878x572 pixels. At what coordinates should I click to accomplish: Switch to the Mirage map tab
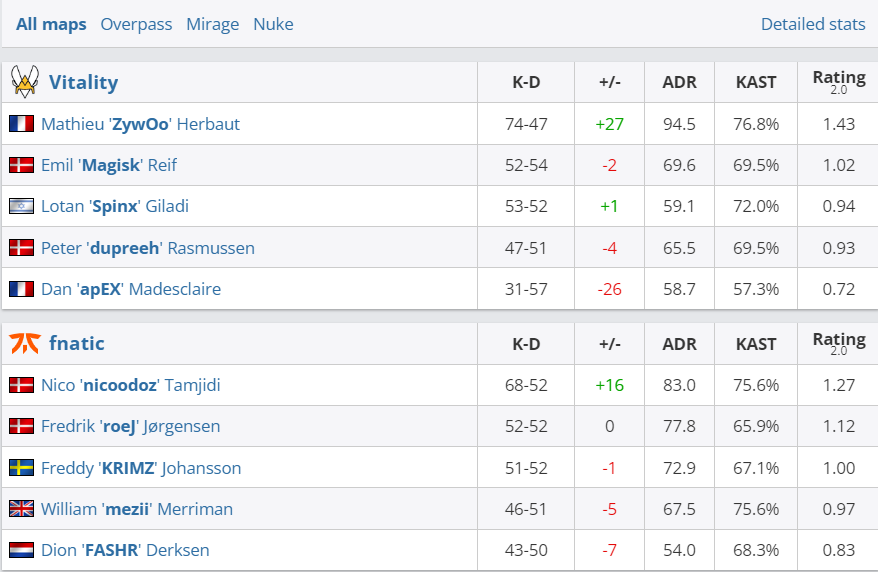(212, 24)
